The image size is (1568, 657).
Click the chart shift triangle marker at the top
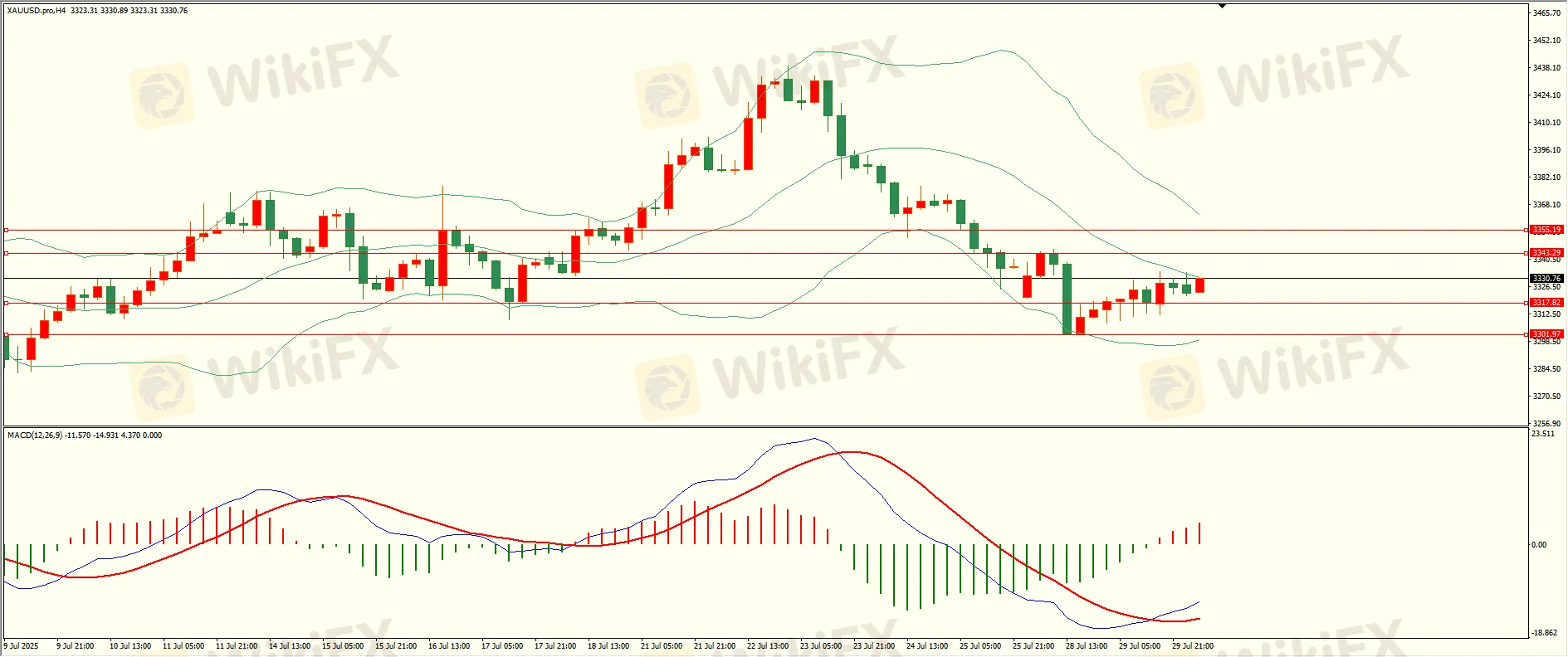pos(1222,6)
